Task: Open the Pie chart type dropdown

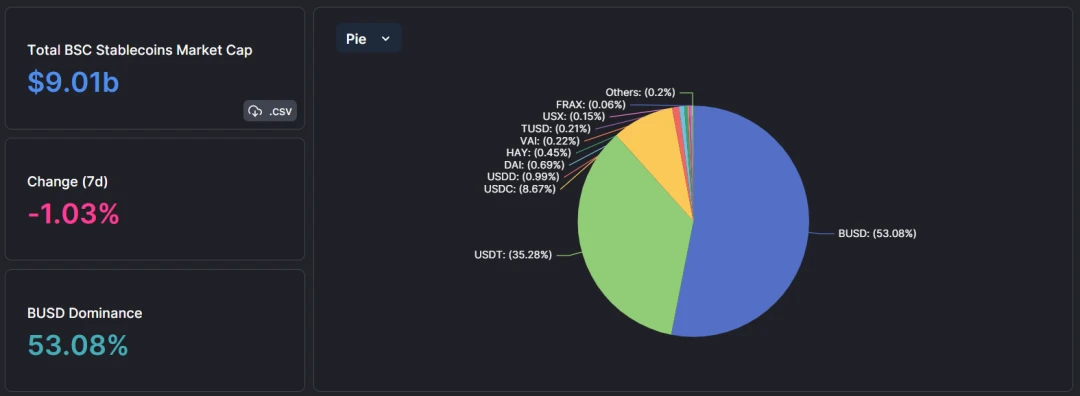Action: tap(368, 39)
